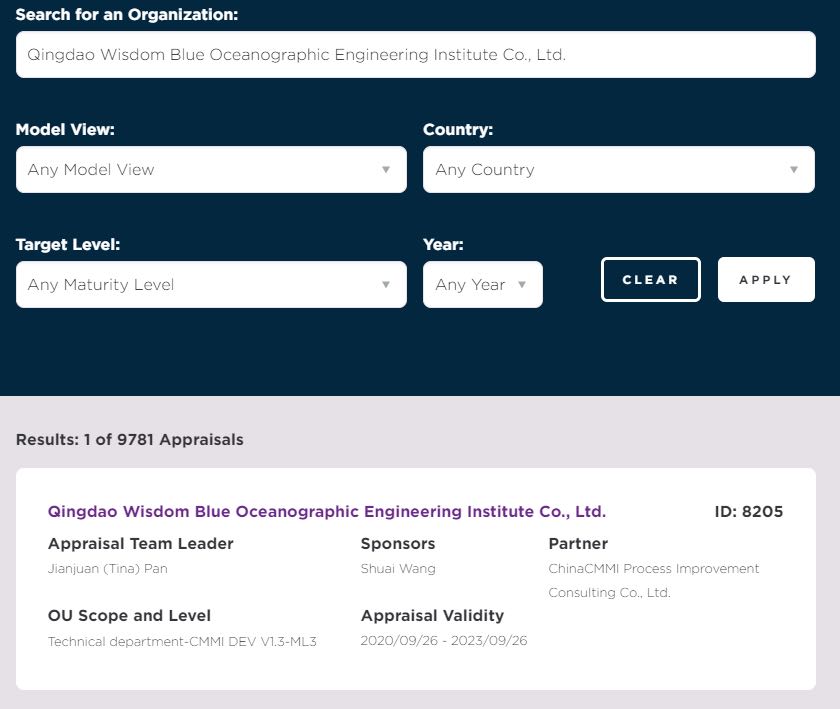Viewport: 840px width, 709px height.
Task: Click the 'Search for an Organization:' label
Action: pyautogui.click(x=127, y=14)
